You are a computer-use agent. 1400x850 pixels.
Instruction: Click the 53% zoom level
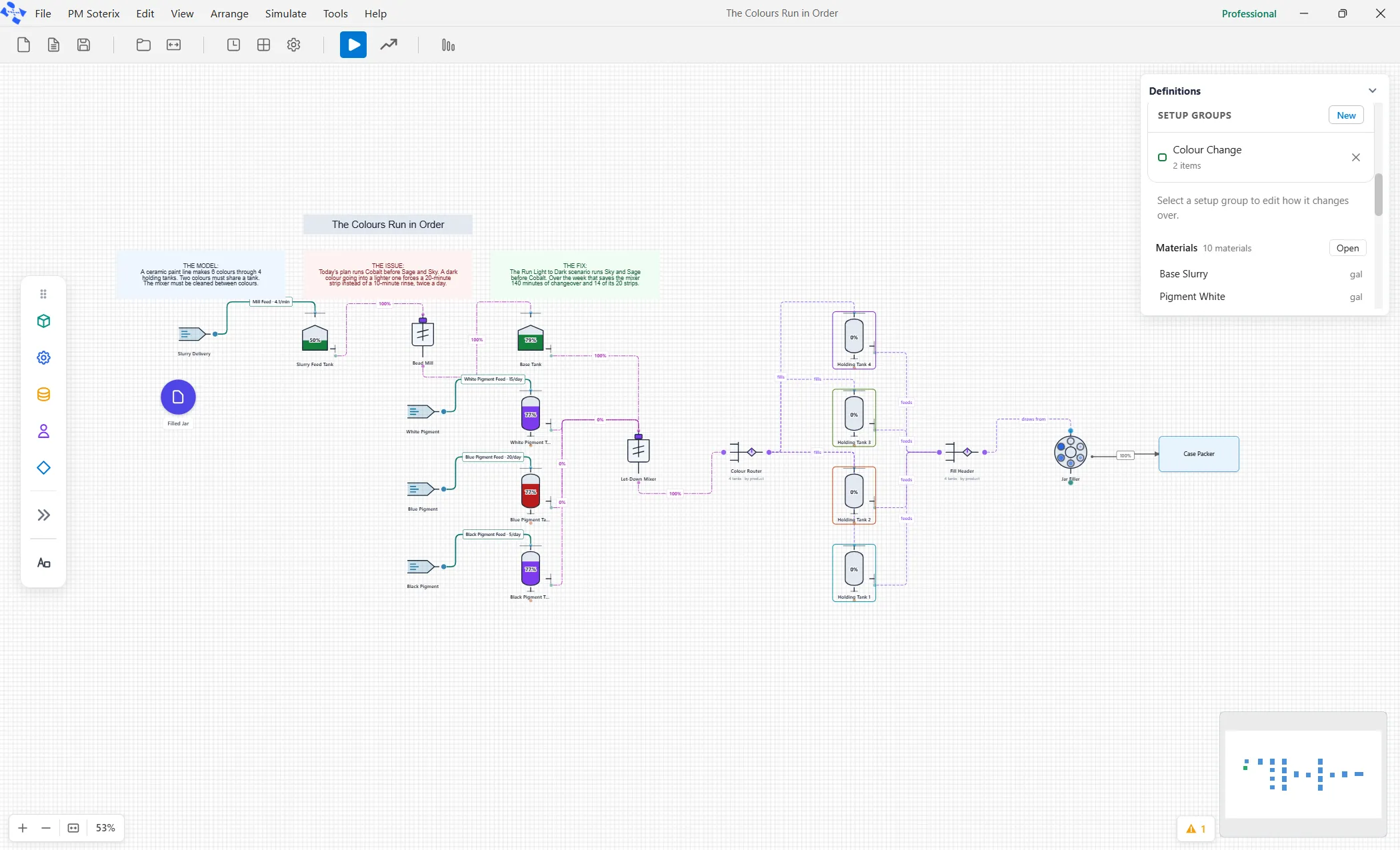pos(105,828)
